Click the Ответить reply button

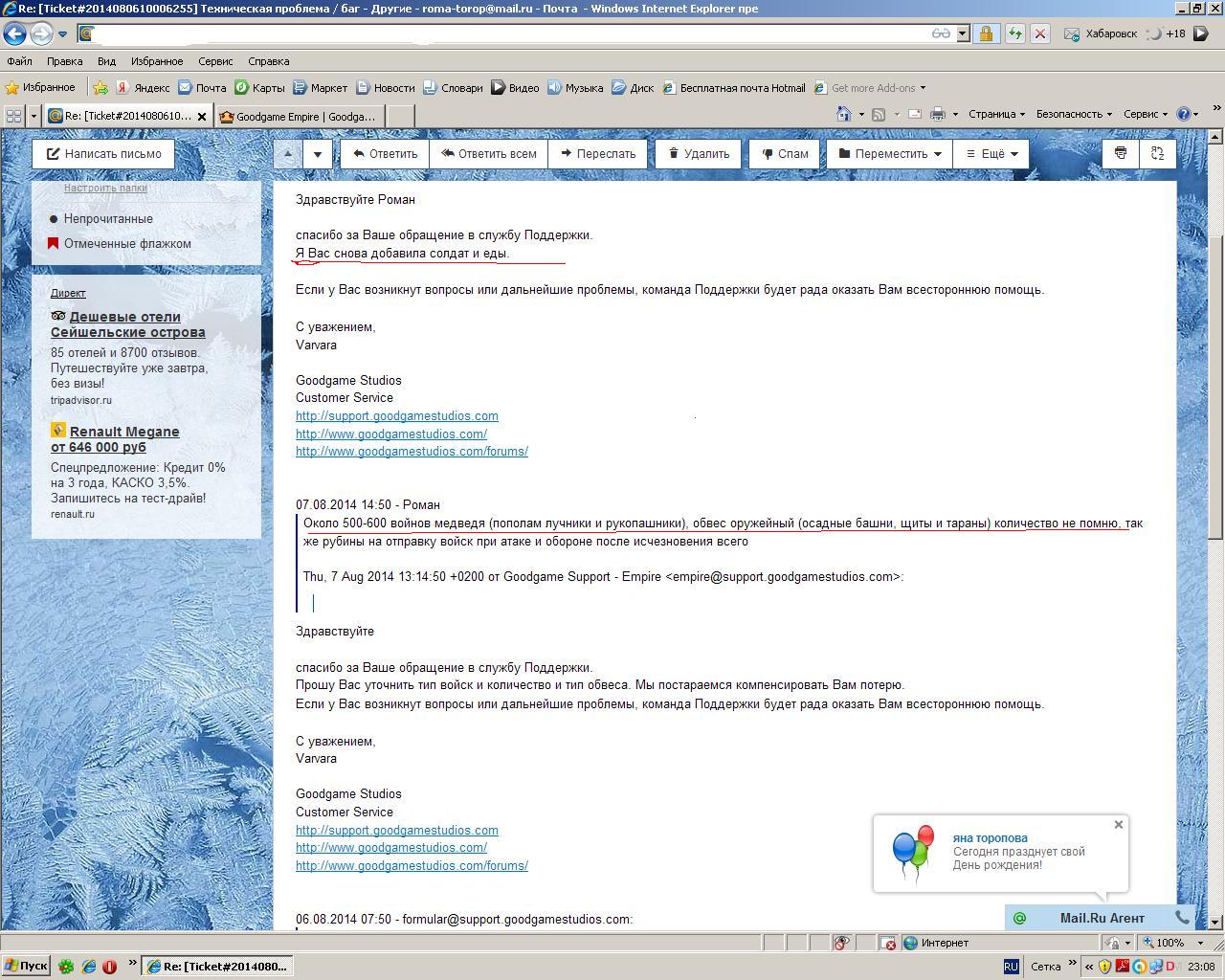(385, 153)
